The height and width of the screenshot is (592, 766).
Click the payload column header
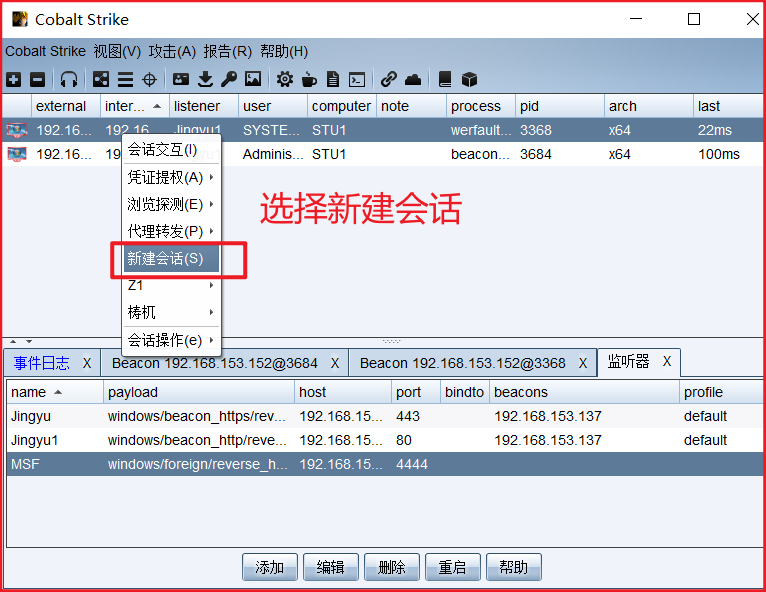point(199,392)
